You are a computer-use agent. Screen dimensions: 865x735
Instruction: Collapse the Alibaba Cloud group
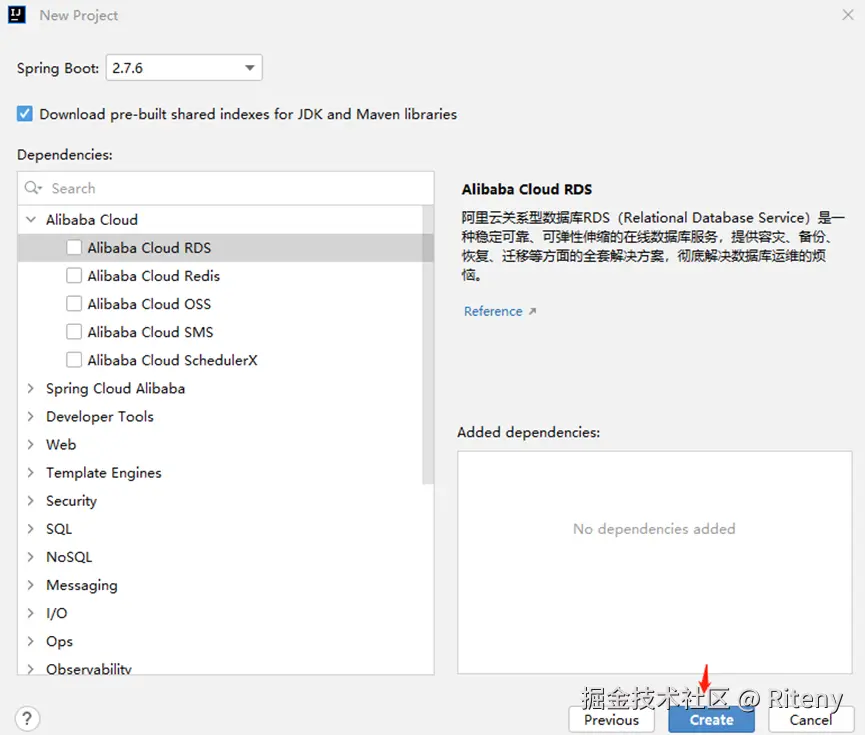coord(31,220)
